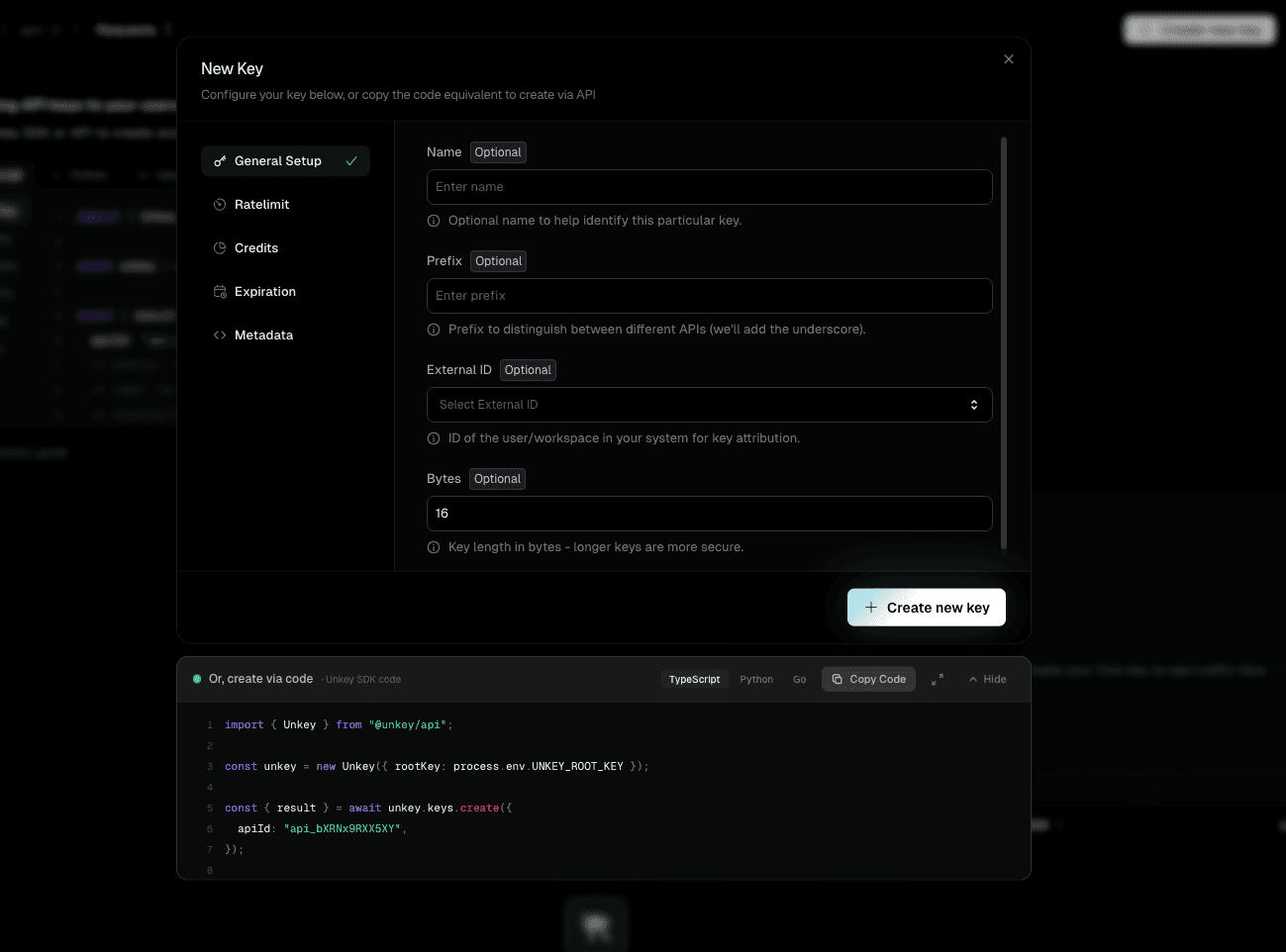
Task: Click the Enter name input field
Action: [x=709, y=187]
